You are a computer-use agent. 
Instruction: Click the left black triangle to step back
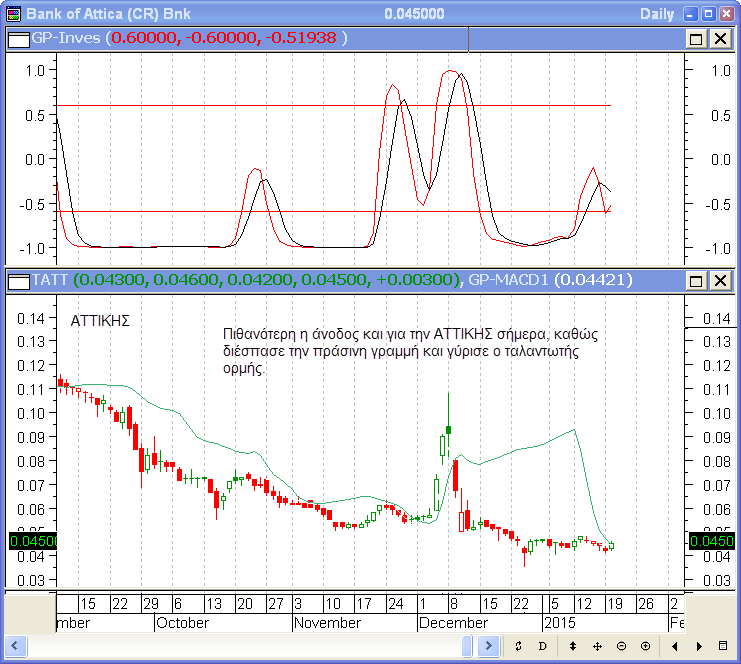[675, 646]
